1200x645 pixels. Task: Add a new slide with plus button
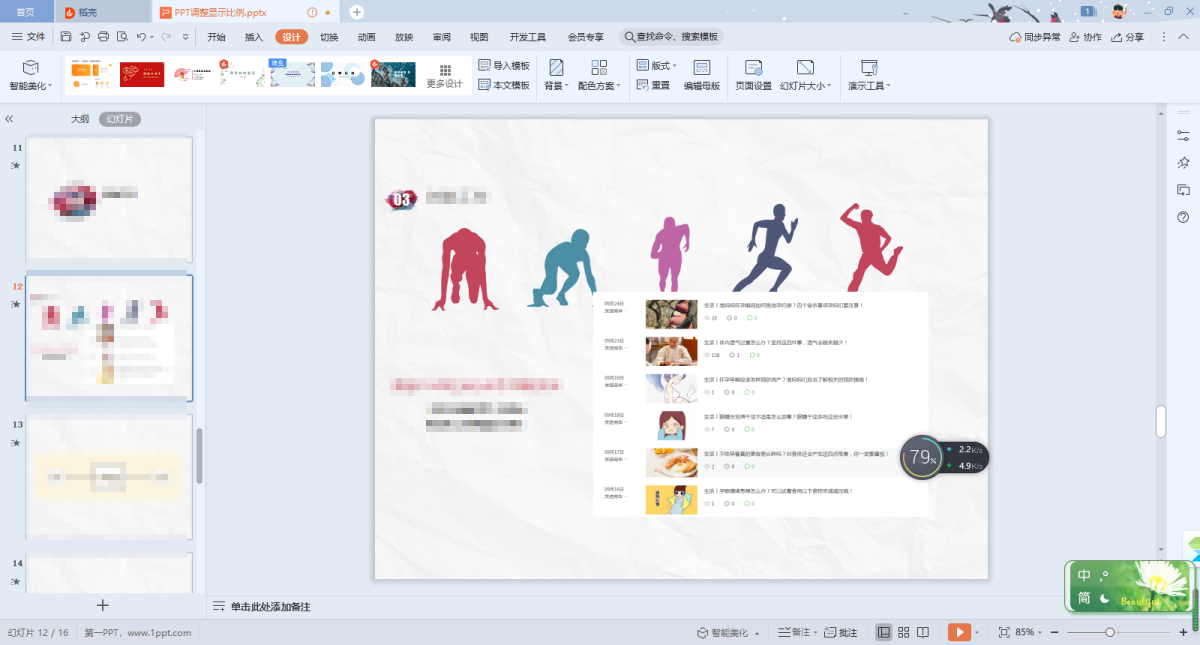(x=102, y=605)
